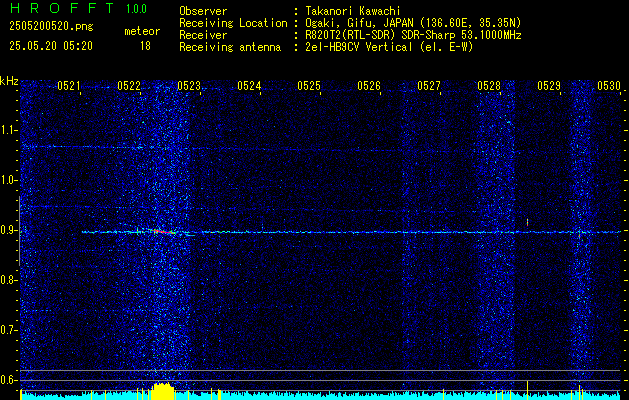Click the 0524 time marker

coord(249,86)
